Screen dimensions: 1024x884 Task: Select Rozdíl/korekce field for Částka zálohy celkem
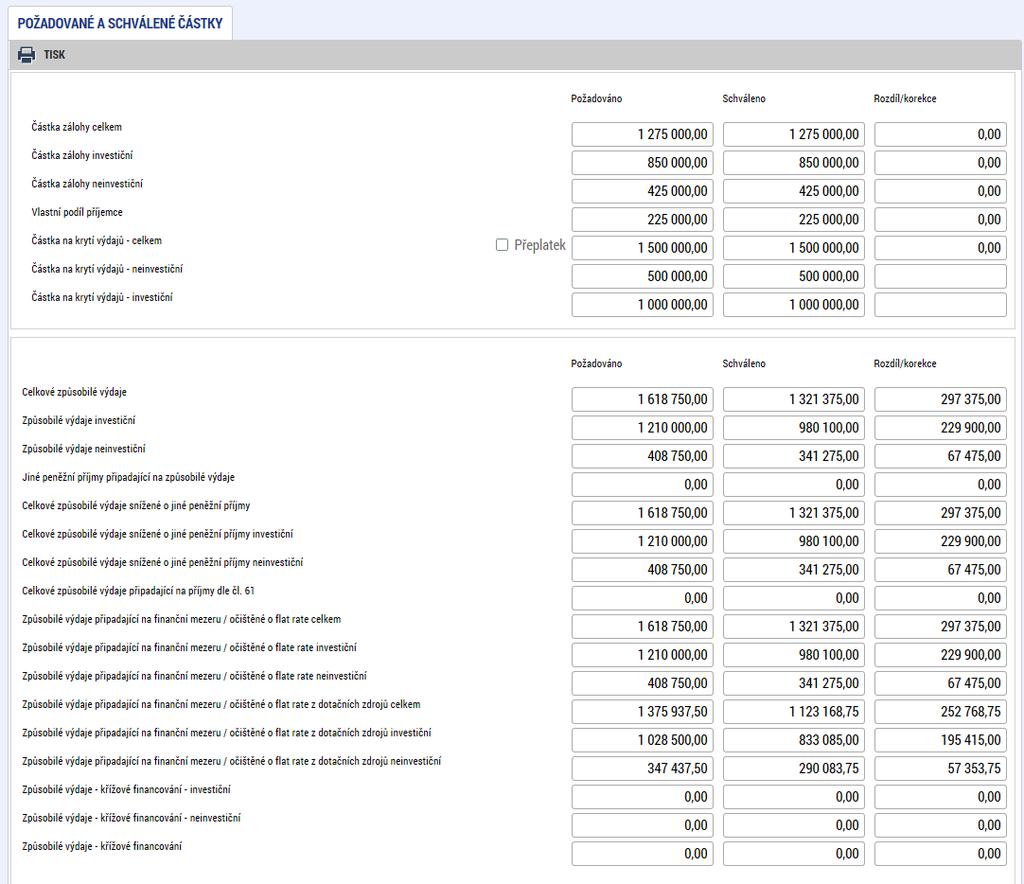pyautogui.click(x=940, y=134)
